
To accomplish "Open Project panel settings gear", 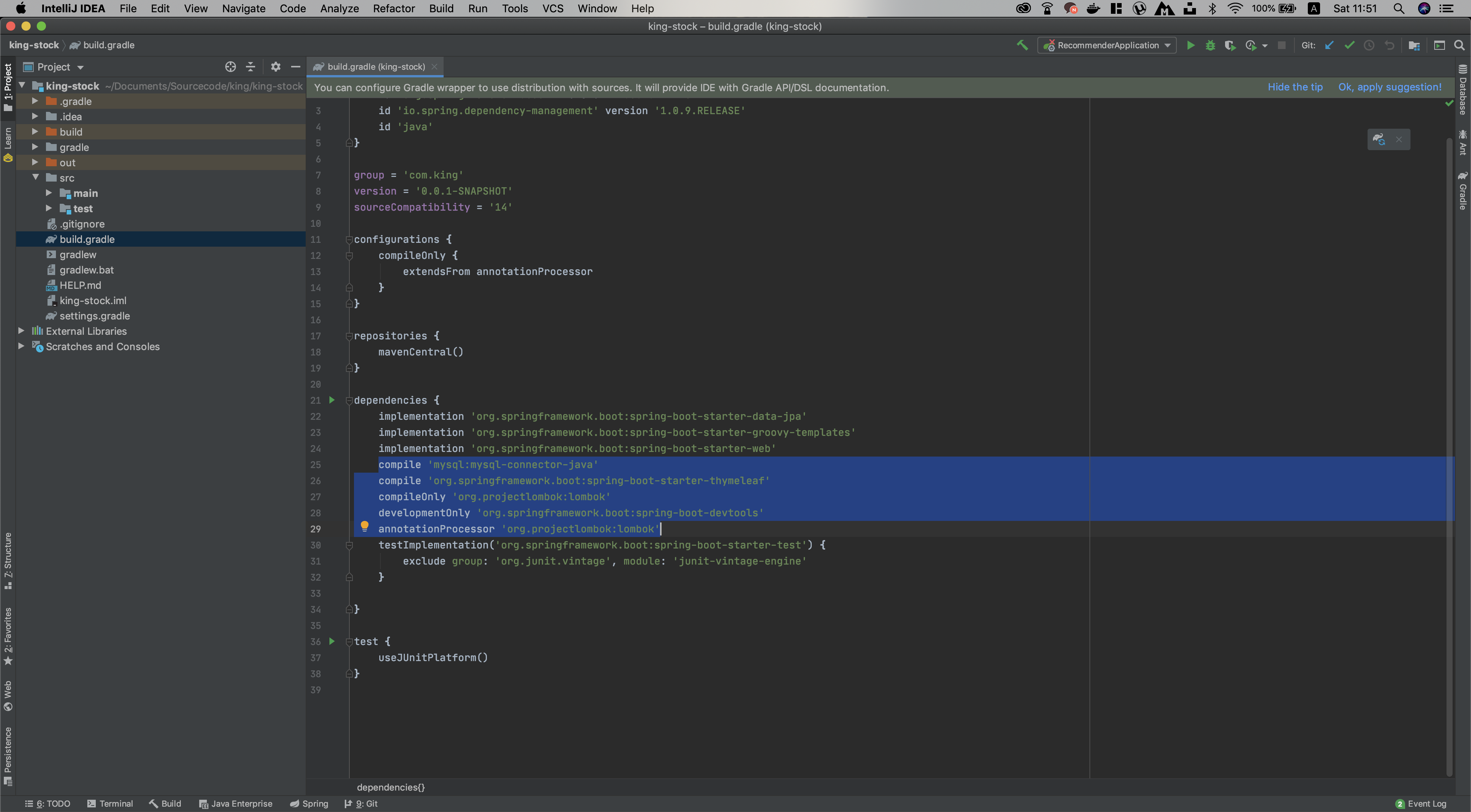I will pyautogui.click(x=275, y=67).
